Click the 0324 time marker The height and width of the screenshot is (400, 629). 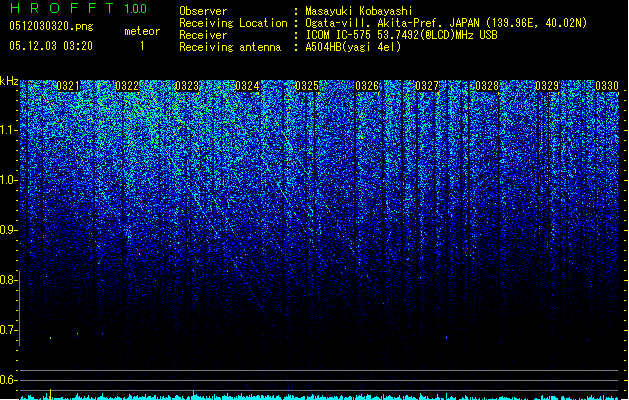click(x=247, y=86)
